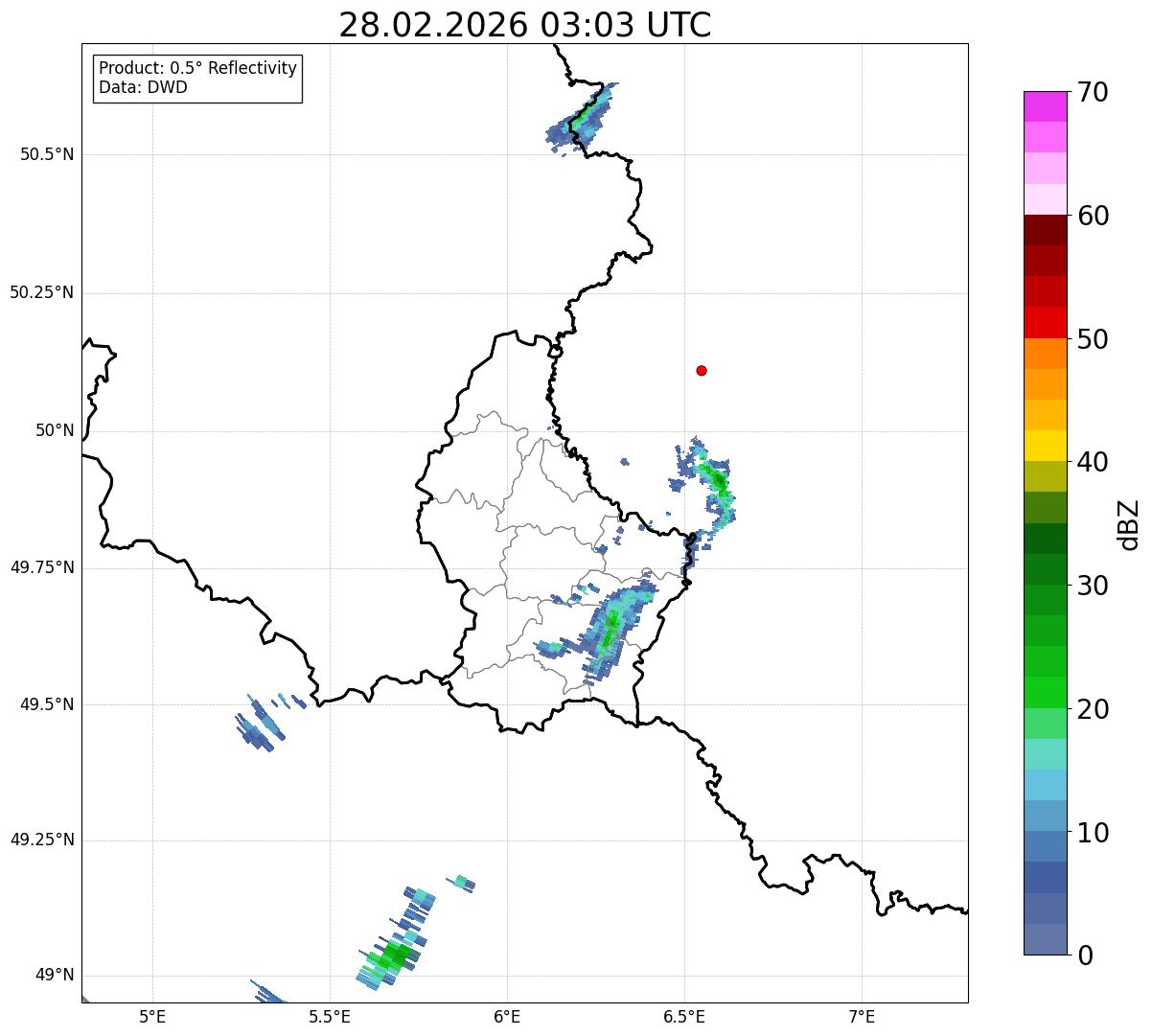Click the blue echo streaks near 49.5°N 5.3°E
The height and width of the screenshot is (1036, 1152).
(263, 724)
